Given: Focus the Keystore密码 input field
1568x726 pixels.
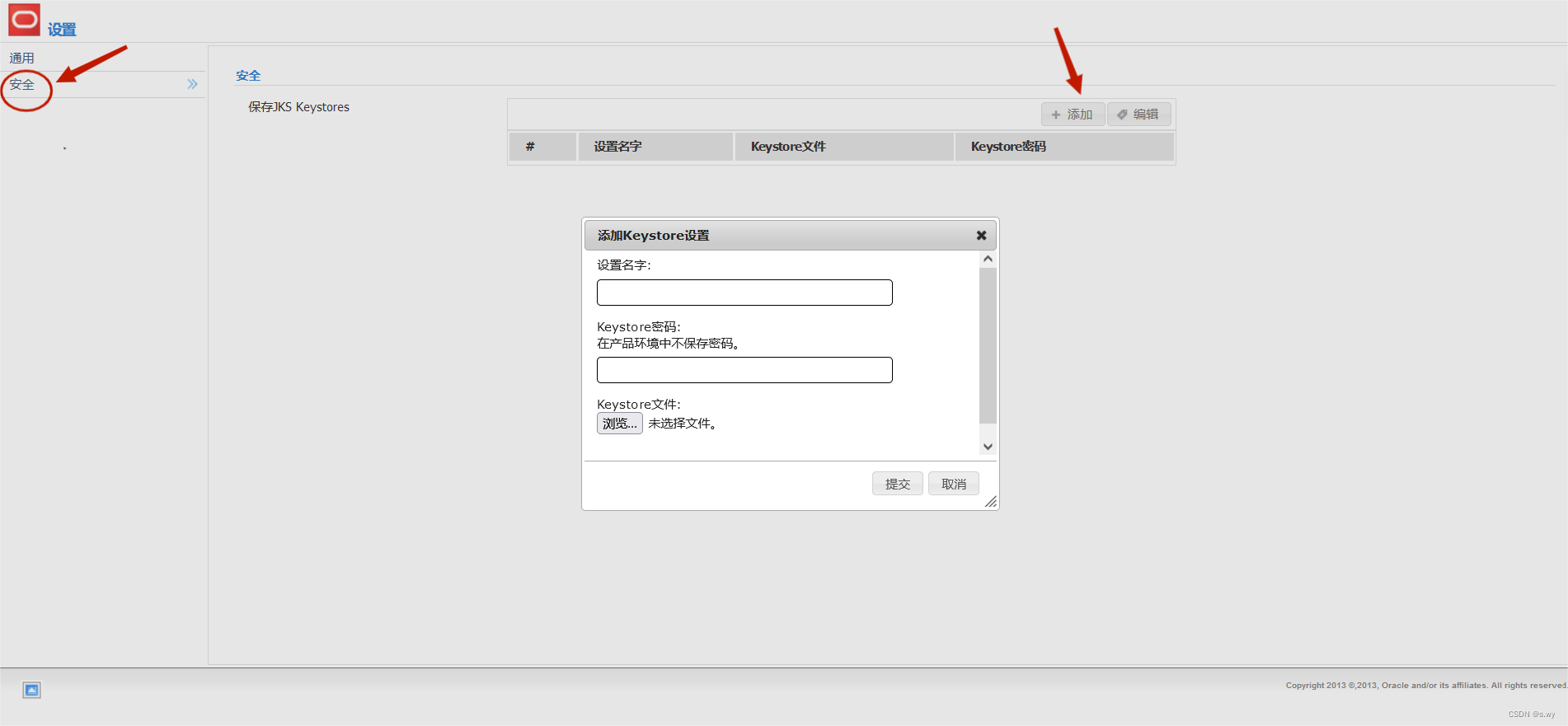Looking at the screenshot, I should click(744, 370).
